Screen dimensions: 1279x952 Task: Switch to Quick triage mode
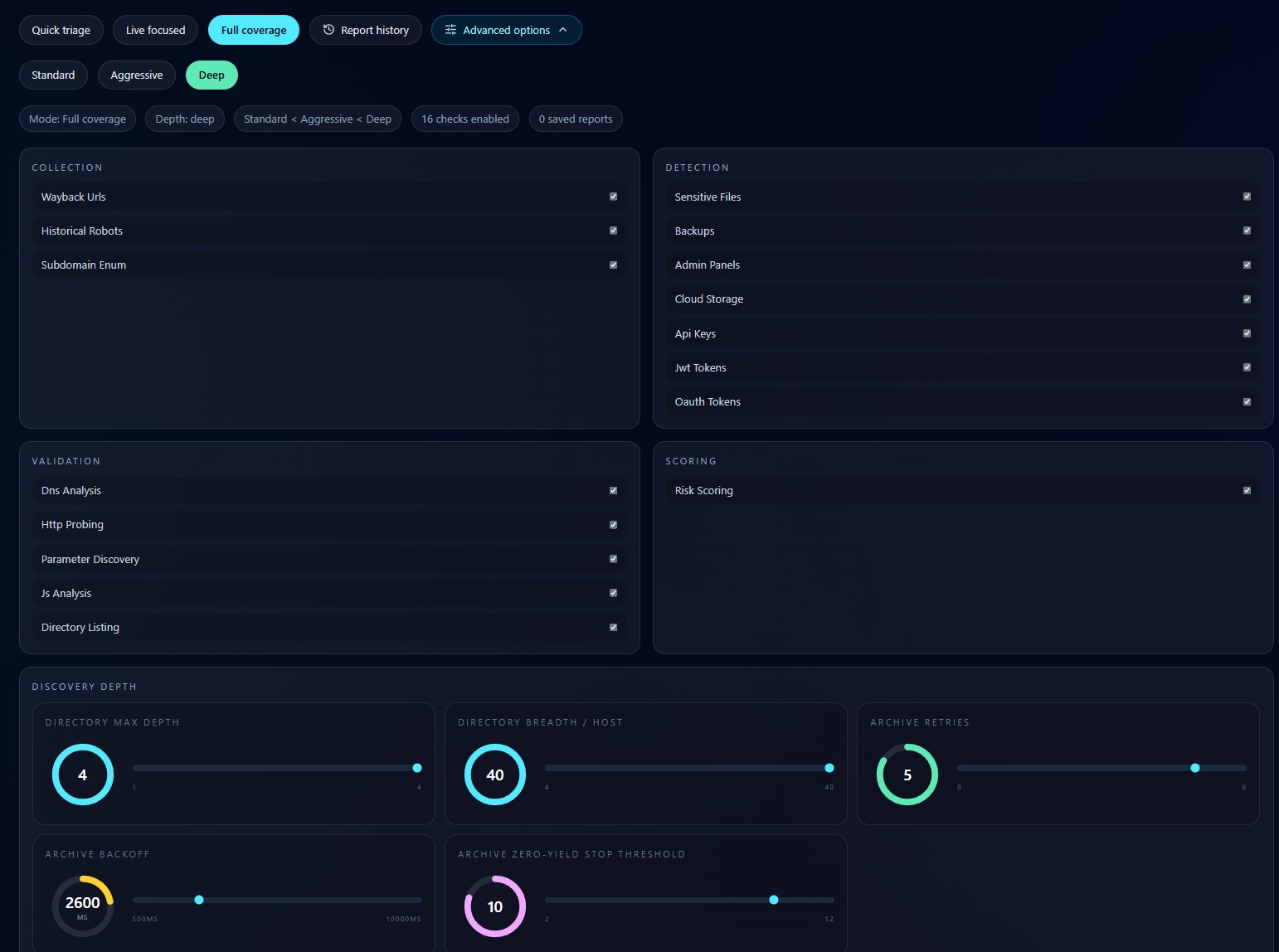[x=61, y=30]
